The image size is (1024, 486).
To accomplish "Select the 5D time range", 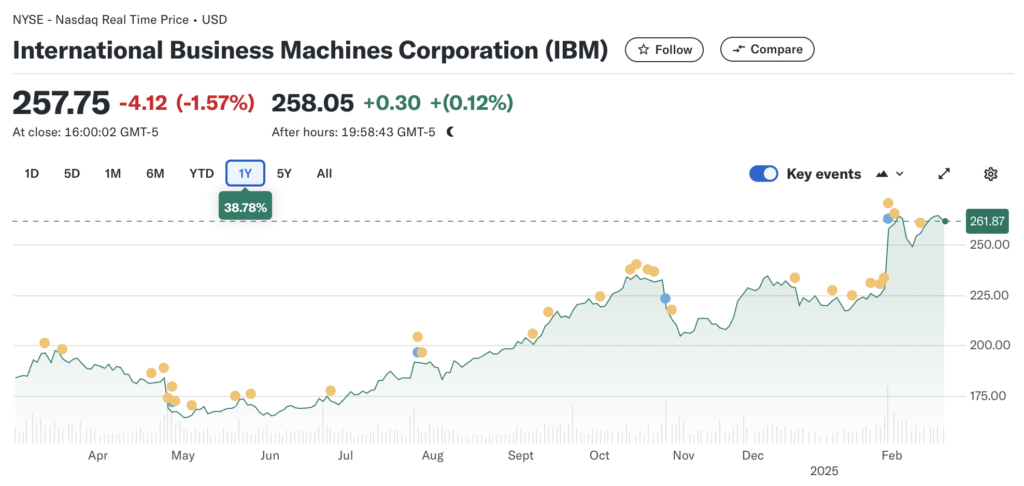I will (x=72, y=174).
